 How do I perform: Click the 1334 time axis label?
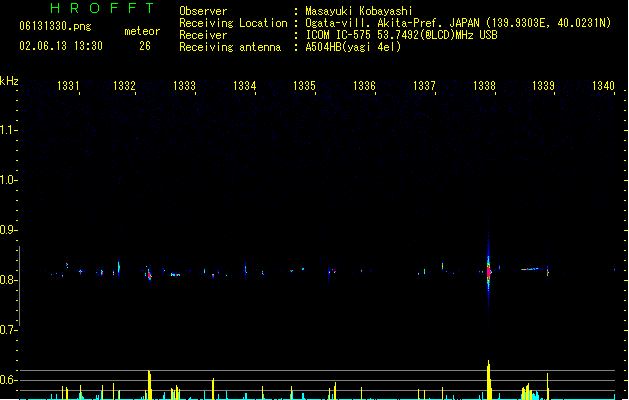click(x=244, y=86)
